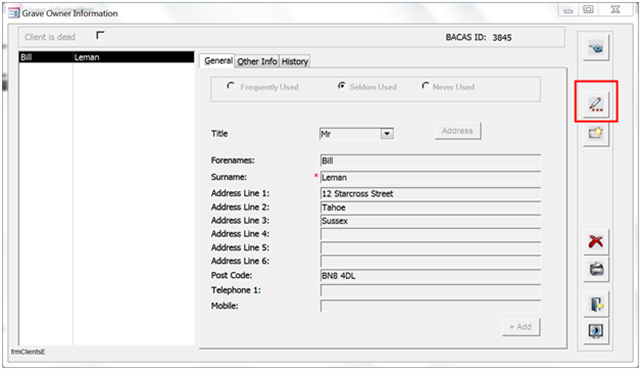The height and width of the screenshot is (369, 641).
Task: Click the Telephone 1 field
Action: tap(430, 291)
